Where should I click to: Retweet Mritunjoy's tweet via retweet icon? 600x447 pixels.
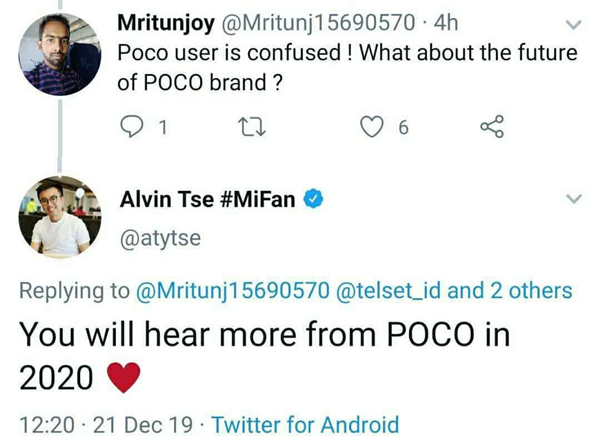251,127
